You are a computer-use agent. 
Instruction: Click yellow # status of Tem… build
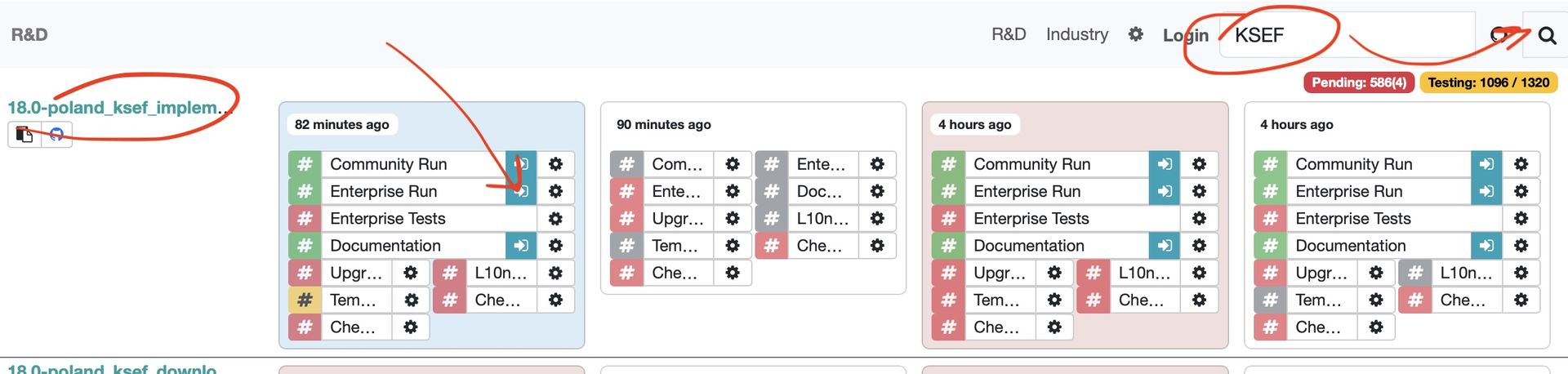305,301
